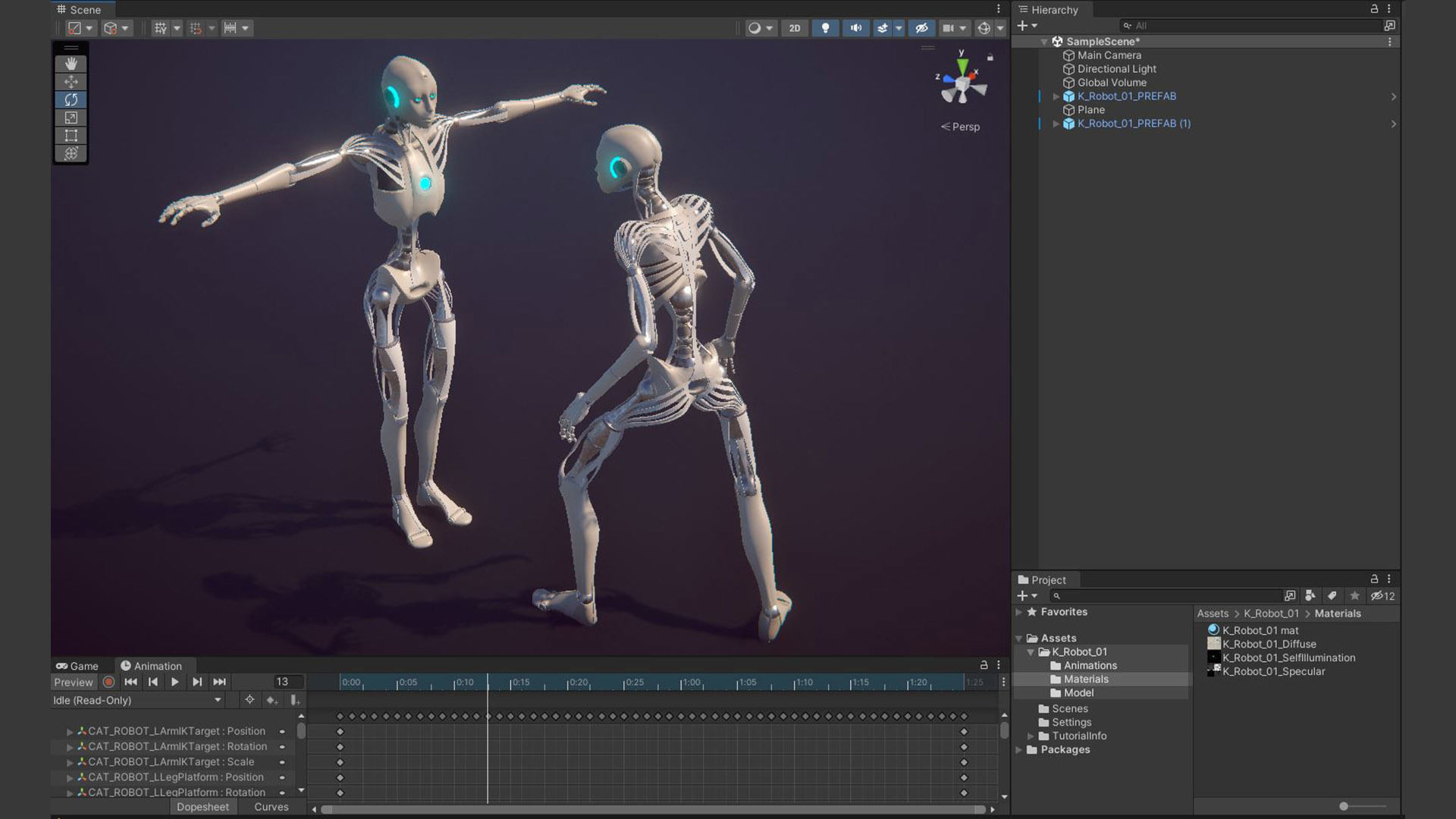Image resolution: width=1456 pixels, height=819 pixels.
Task: Lock the Hierarchy panel
Action: (1374, 9)
